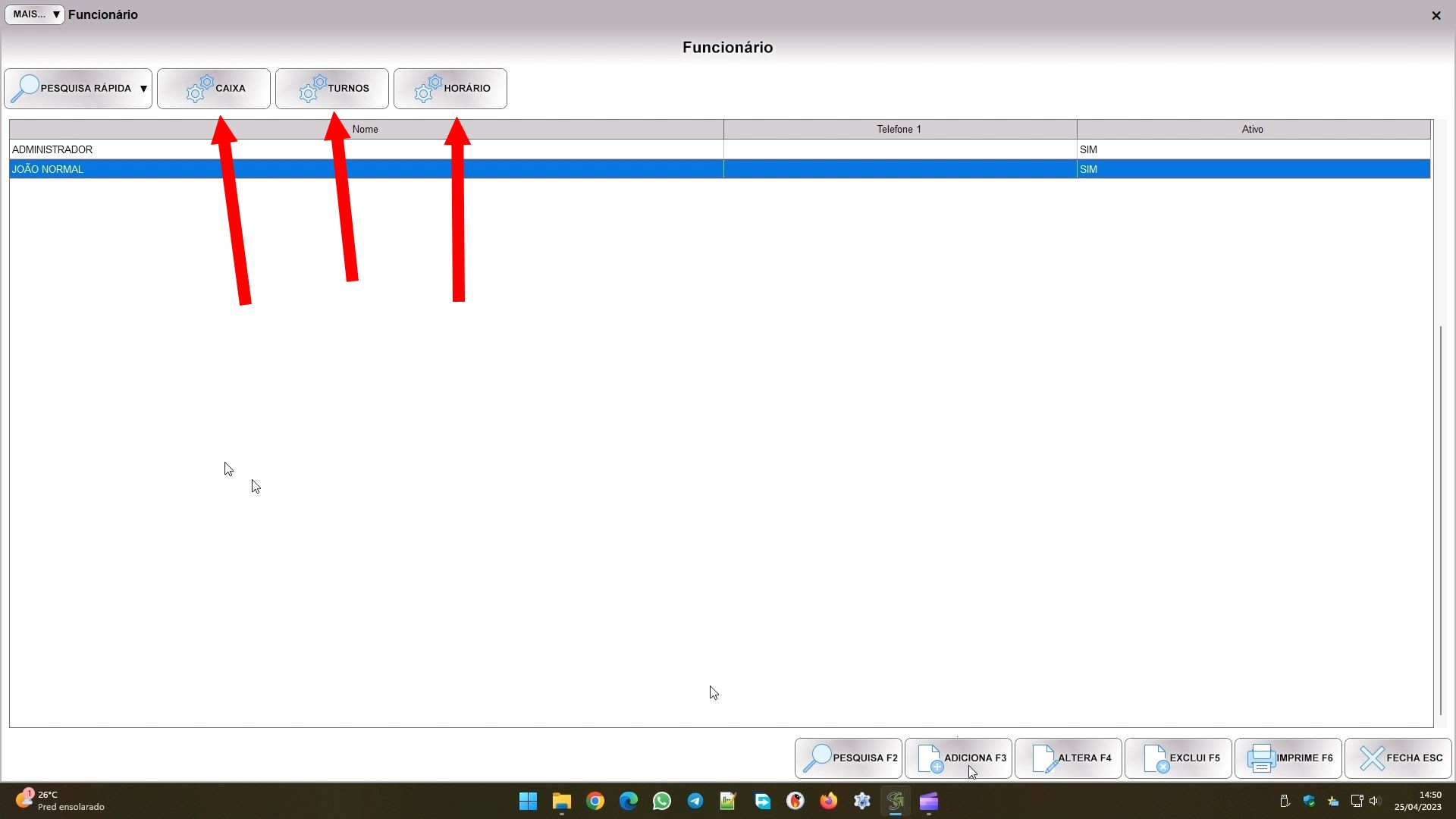
Task: Click ALTERA F4 edit button
Action: tap(1068, 758)
